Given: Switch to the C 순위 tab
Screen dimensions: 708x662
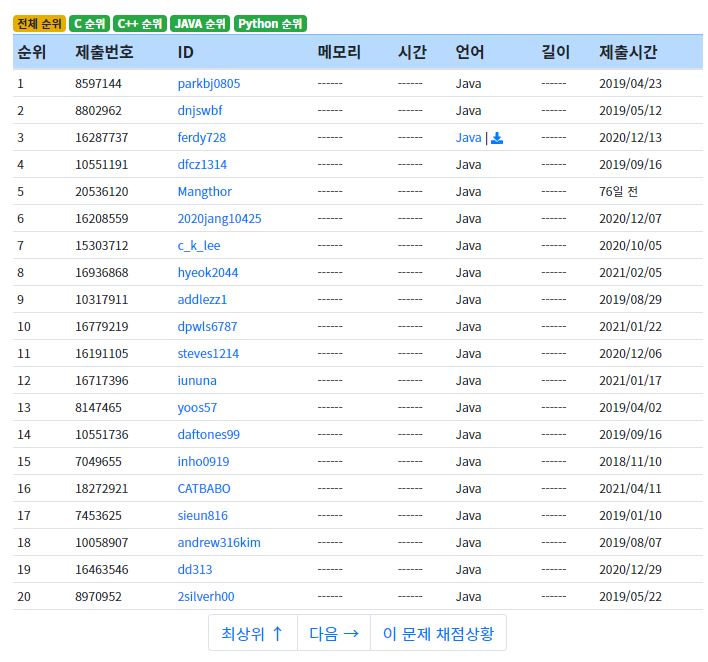Looking at the screenshot, I should pyautogui.click(x=89, y=23).
